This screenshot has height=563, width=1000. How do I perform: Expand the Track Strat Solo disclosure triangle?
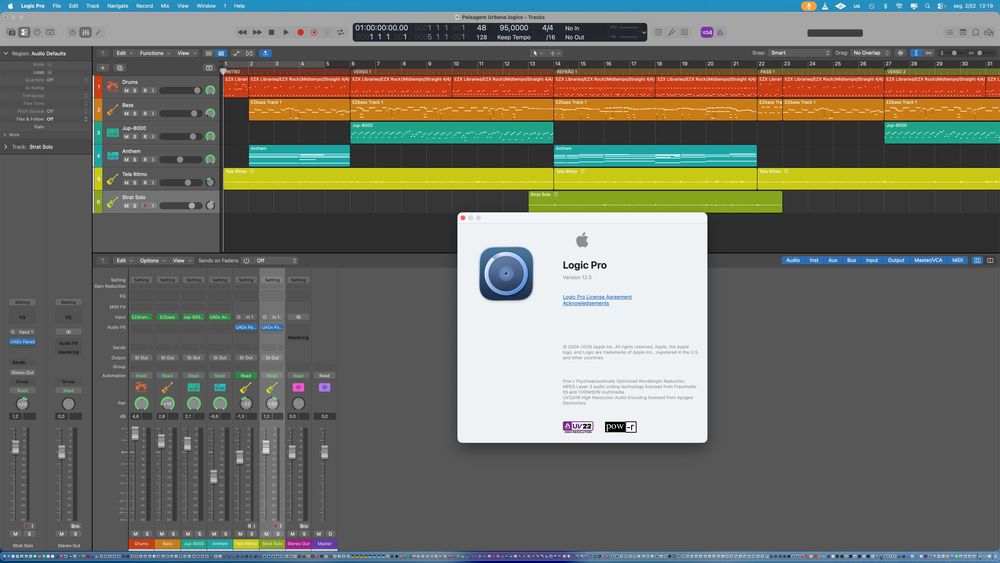coord(6,147)
